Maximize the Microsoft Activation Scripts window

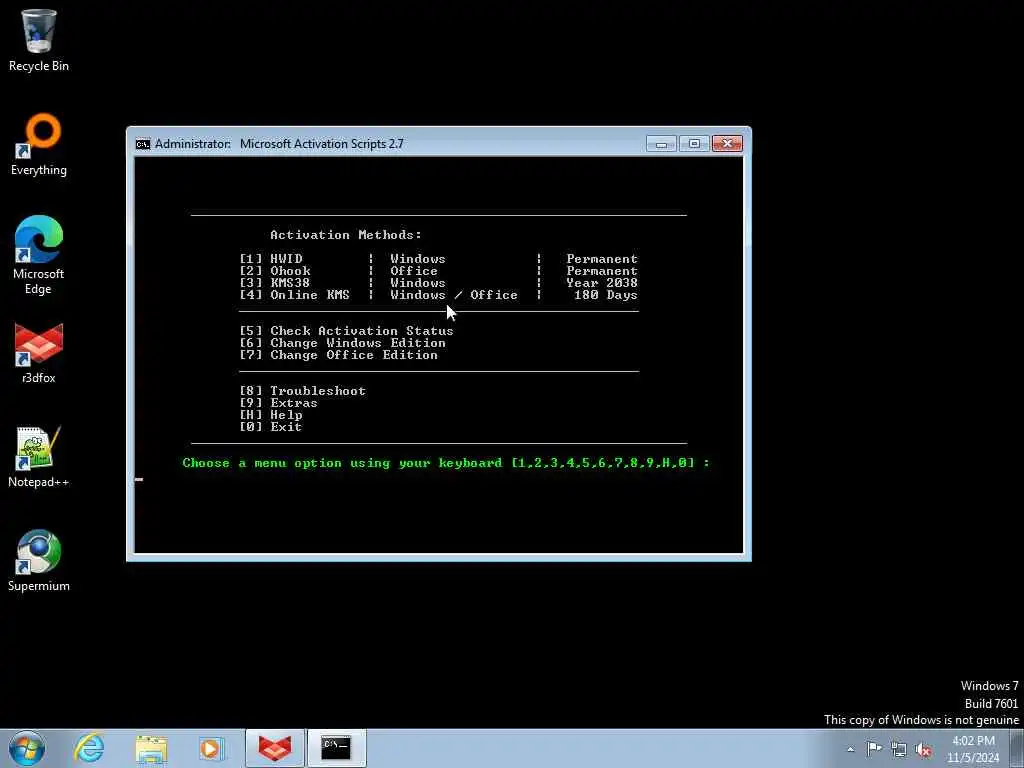pyautogui.click(x=694, y=144)
